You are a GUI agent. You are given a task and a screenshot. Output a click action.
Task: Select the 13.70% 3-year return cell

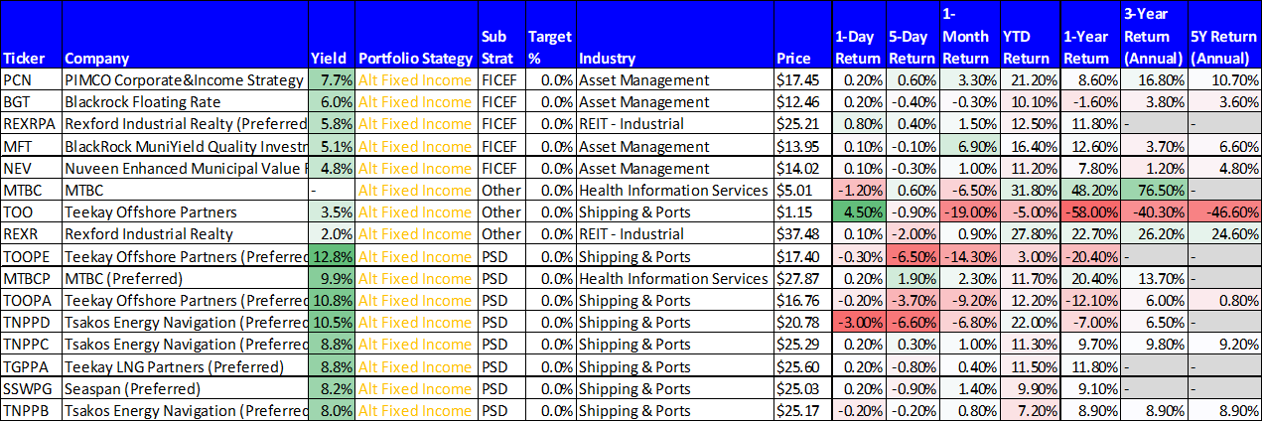[1152, 278]
